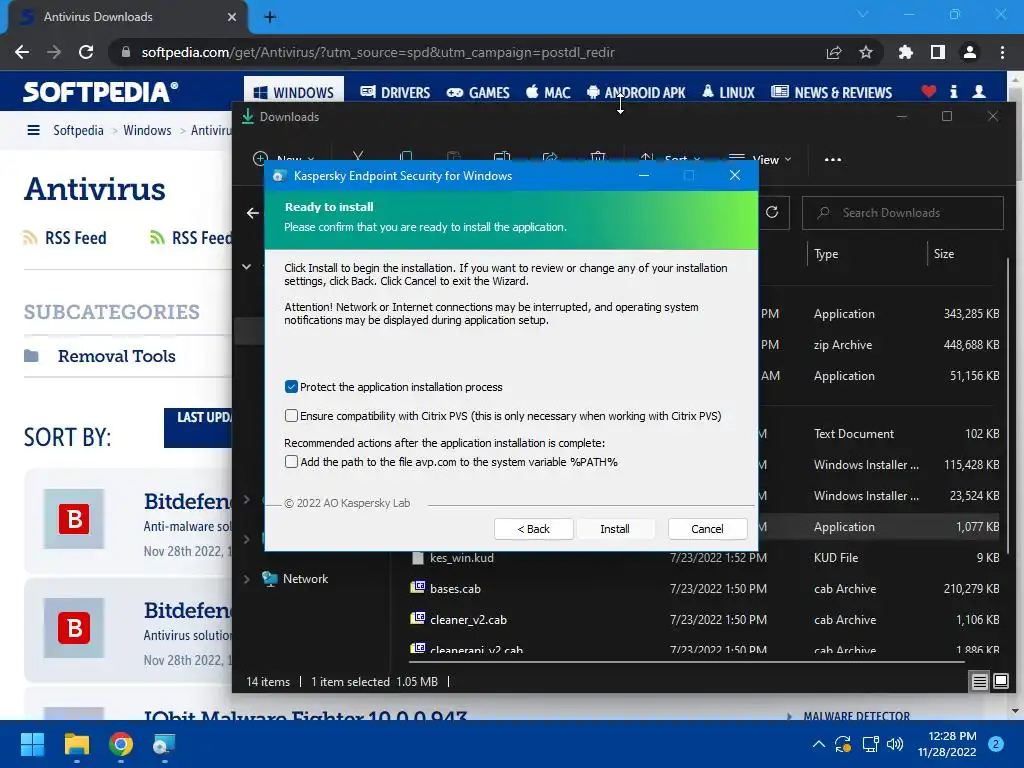Check Ensure compatibility with Citrix PVS

pyautogui.click(x=291, y=416)
